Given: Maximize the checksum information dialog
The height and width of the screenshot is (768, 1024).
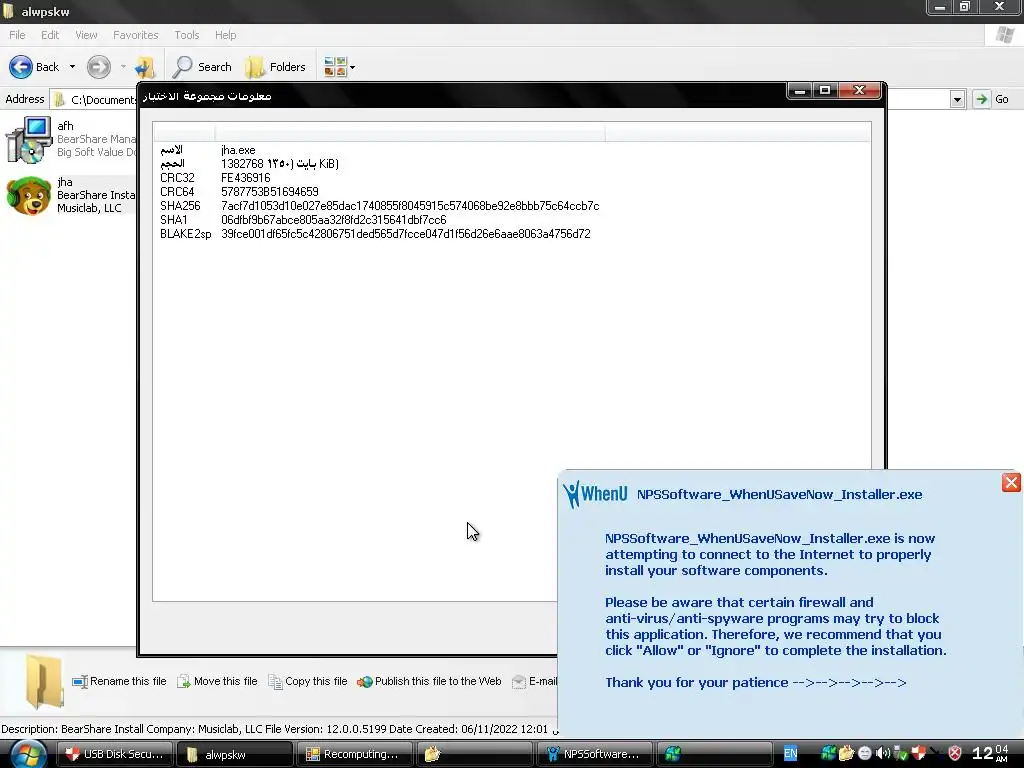Looking at the screenshot, I should (x=825, y=91).
